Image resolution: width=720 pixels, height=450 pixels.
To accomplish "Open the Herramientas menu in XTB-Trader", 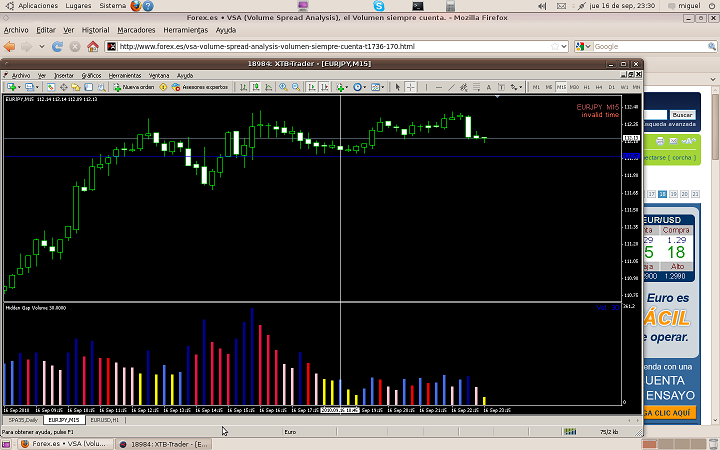I will coord(124,75).
